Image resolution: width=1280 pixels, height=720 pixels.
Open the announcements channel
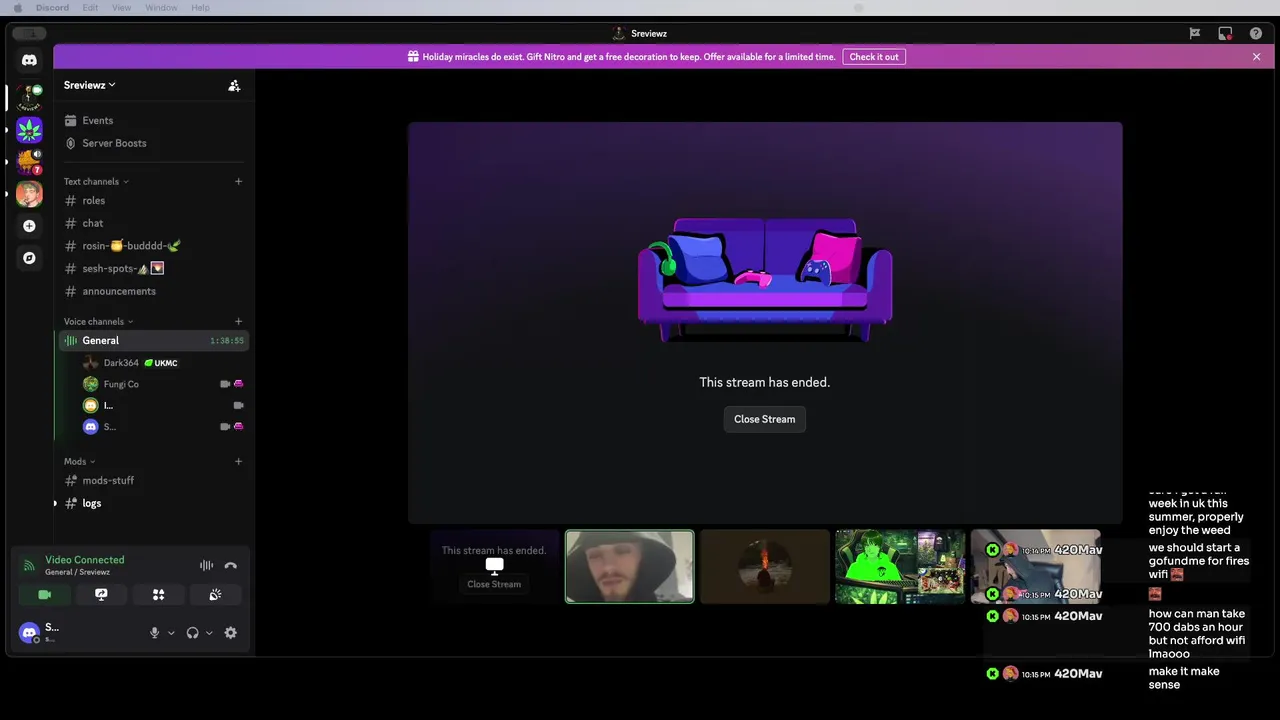tap(152, 291)
